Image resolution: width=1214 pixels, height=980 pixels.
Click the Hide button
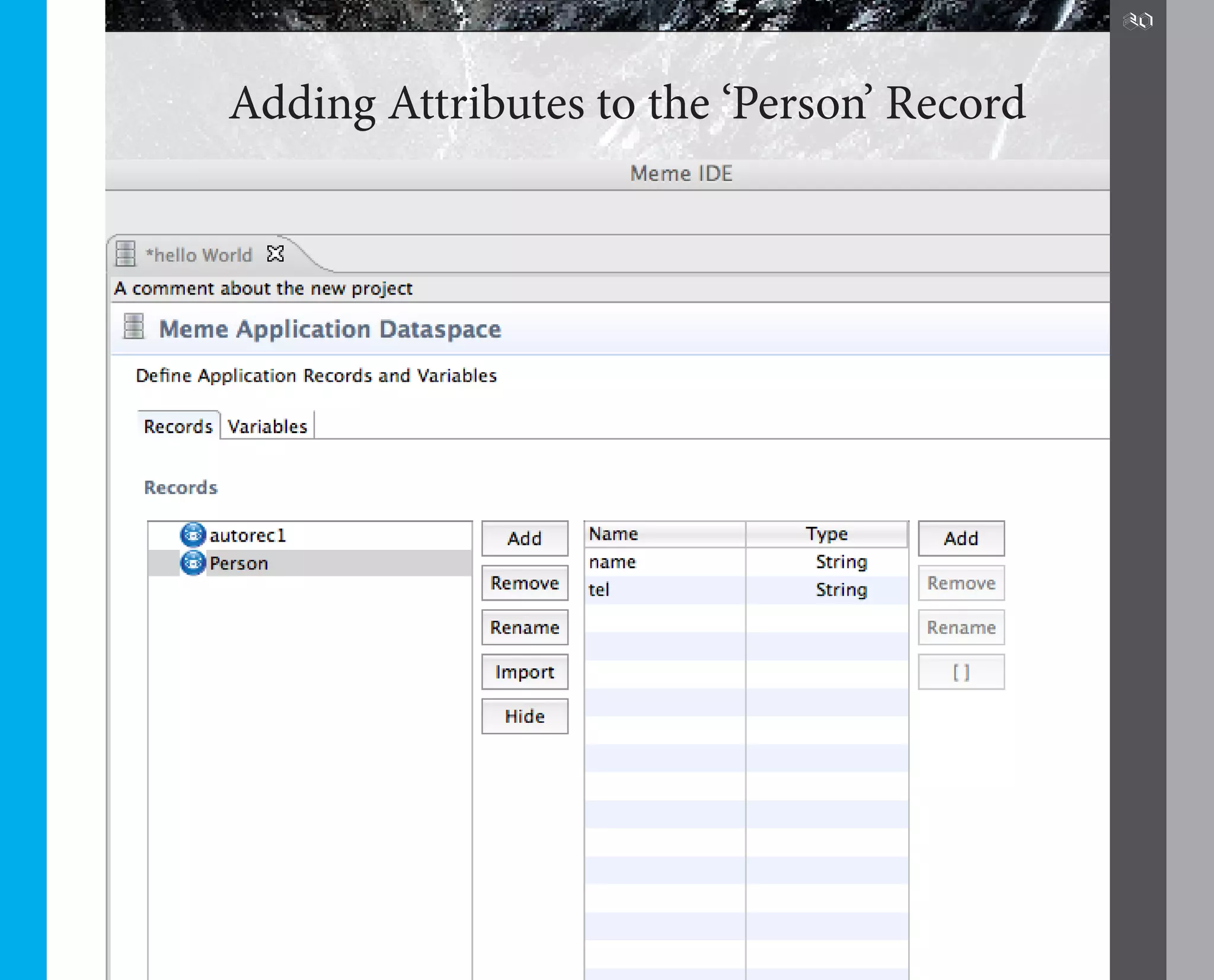[525, 716]
